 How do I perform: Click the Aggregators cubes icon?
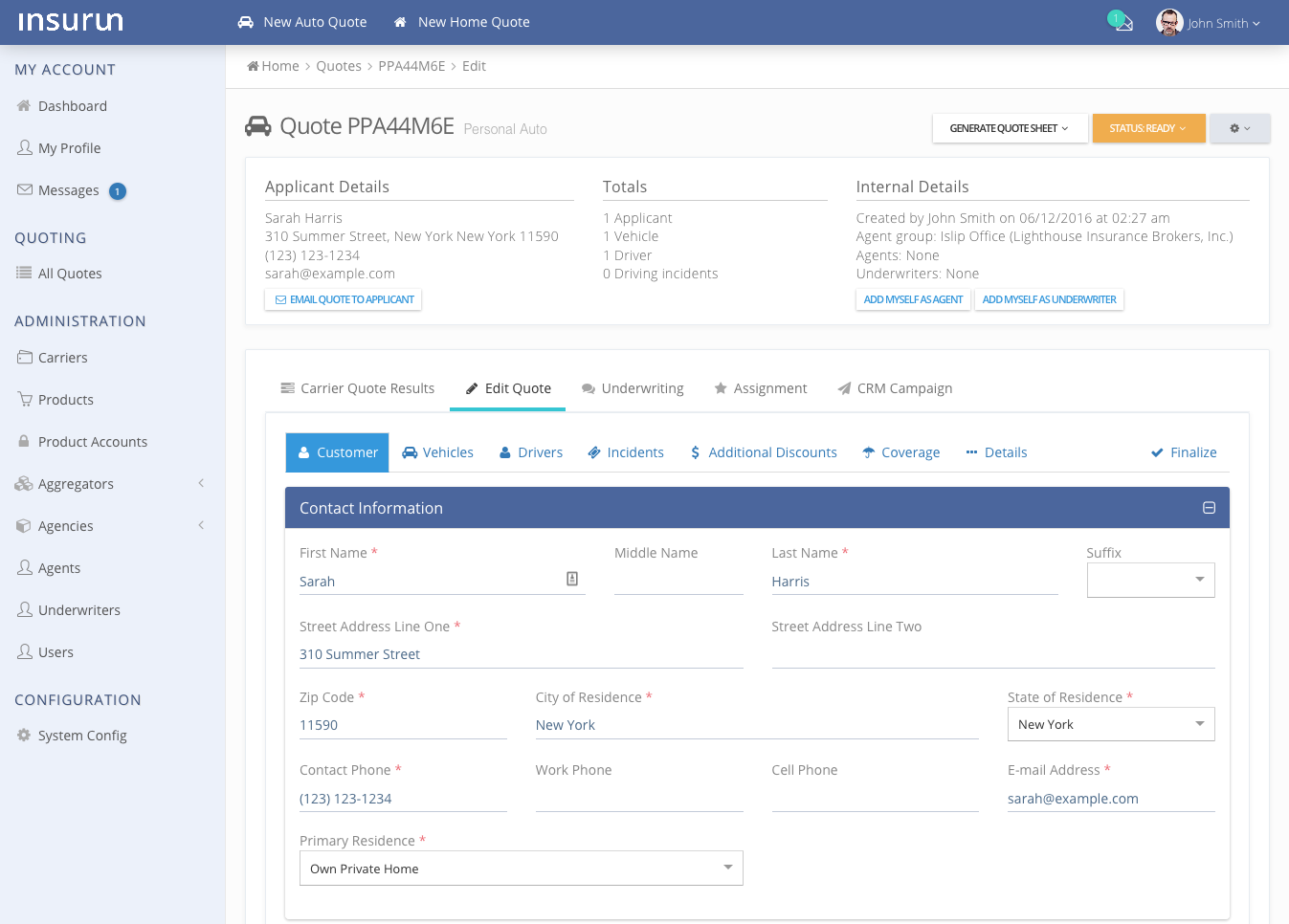point(24,483)
